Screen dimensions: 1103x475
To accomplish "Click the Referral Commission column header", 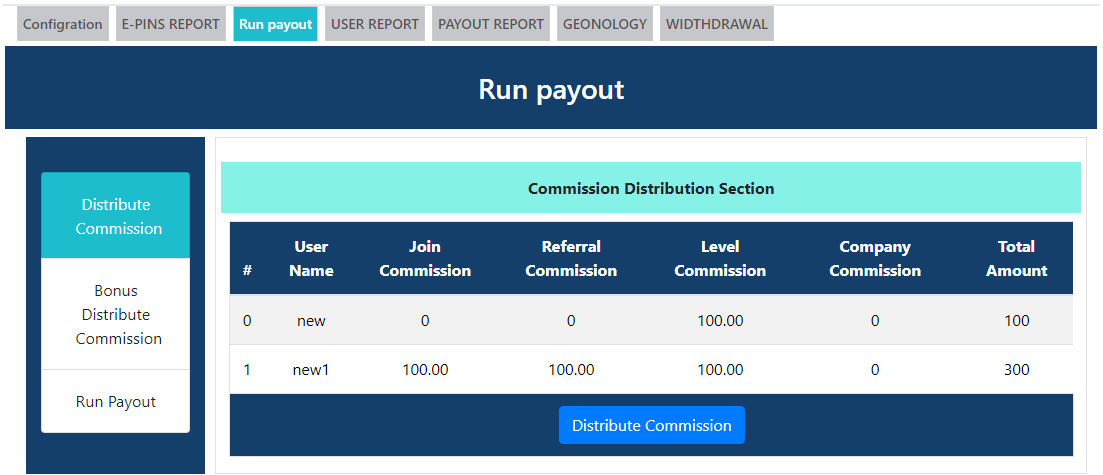I will [571, 258].
